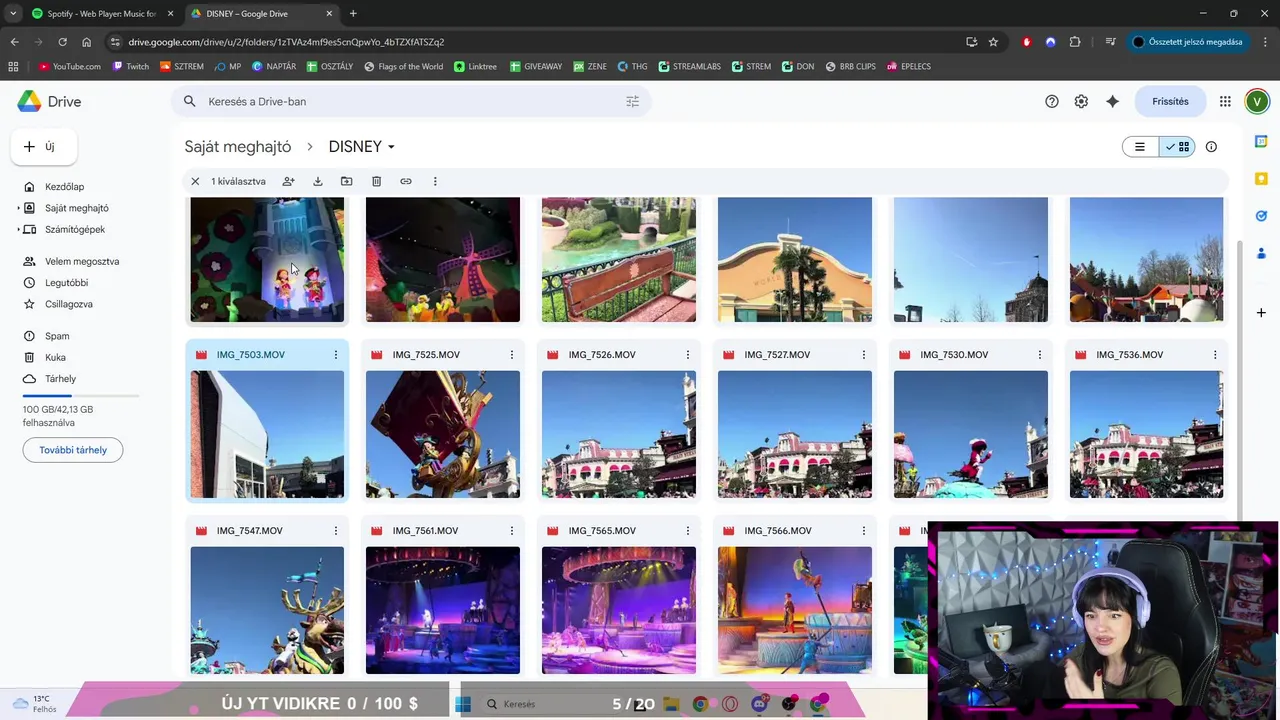
Task: Copy link using the link icon
Action: (405, 181)
